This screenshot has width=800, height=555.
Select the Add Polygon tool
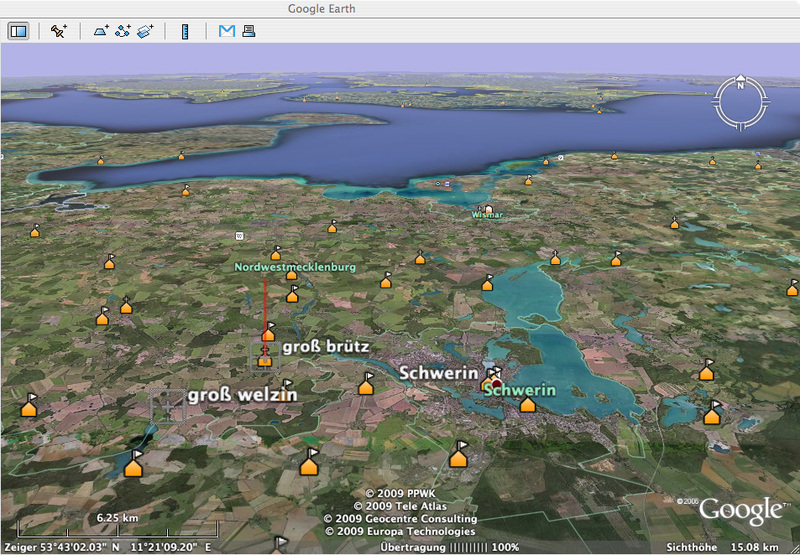pyautogui.click(x=101, y=31)
